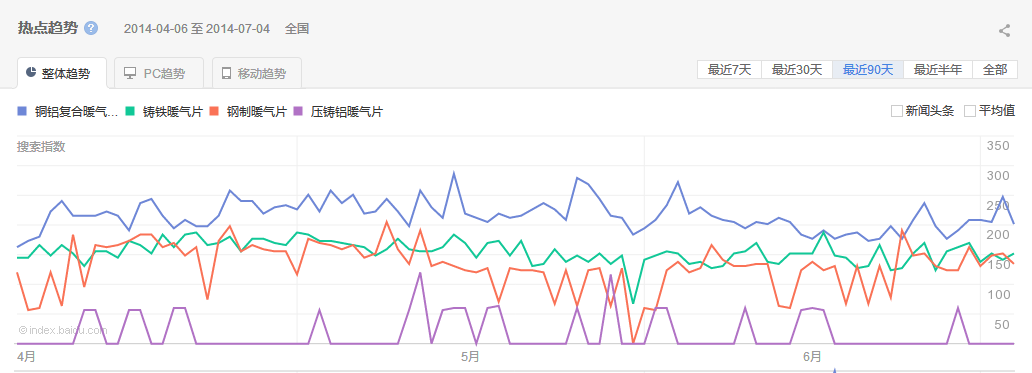Open the 全国 region selector

pos(297,29)
